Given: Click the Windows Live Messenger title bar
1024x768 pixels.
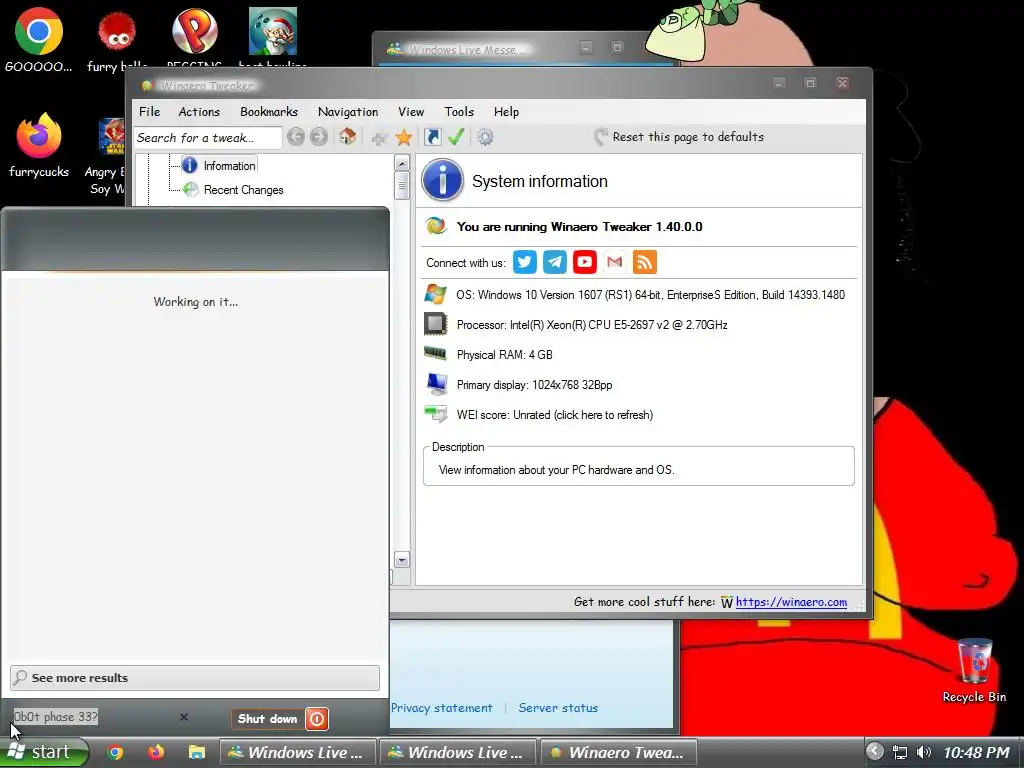Looking at the screenshot, I should point(477,49).
